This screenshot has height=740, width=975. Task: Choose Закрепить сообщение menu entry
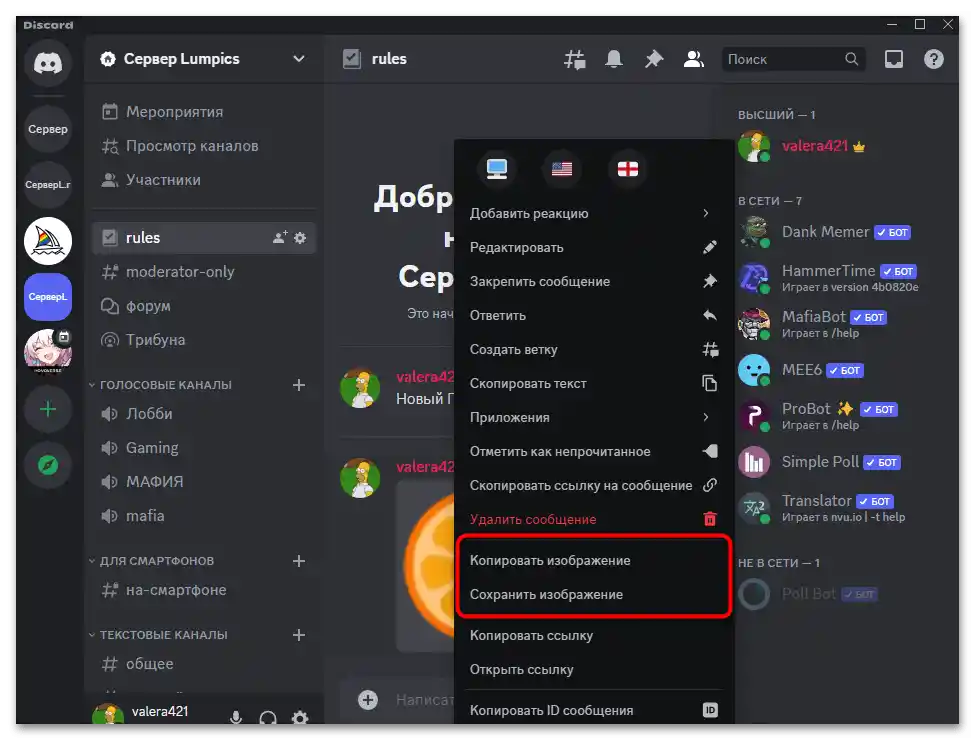594,282
